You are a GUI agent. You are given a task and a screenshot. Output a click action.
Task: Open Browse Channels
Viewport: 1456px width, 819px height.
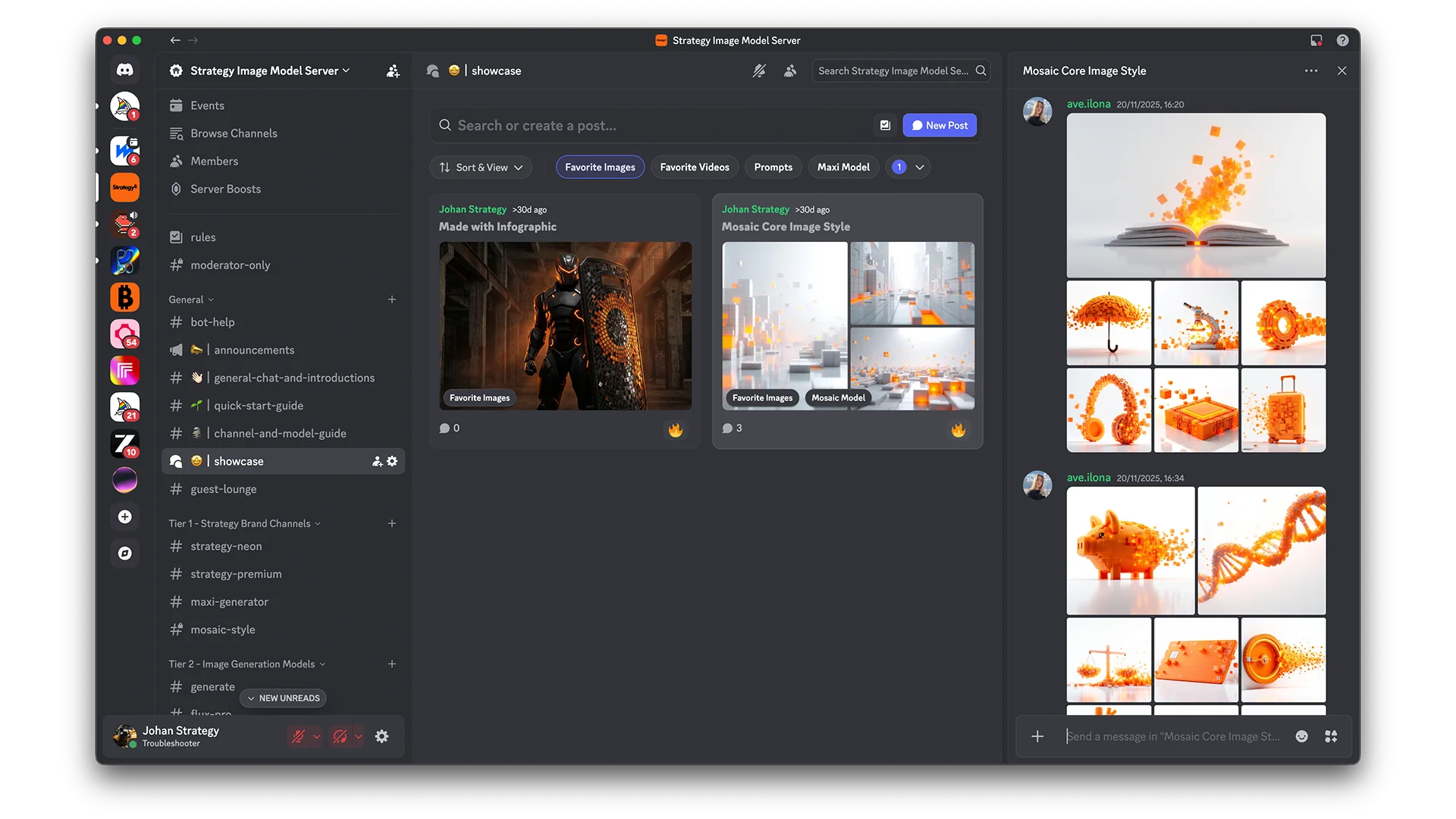point(283,133)
